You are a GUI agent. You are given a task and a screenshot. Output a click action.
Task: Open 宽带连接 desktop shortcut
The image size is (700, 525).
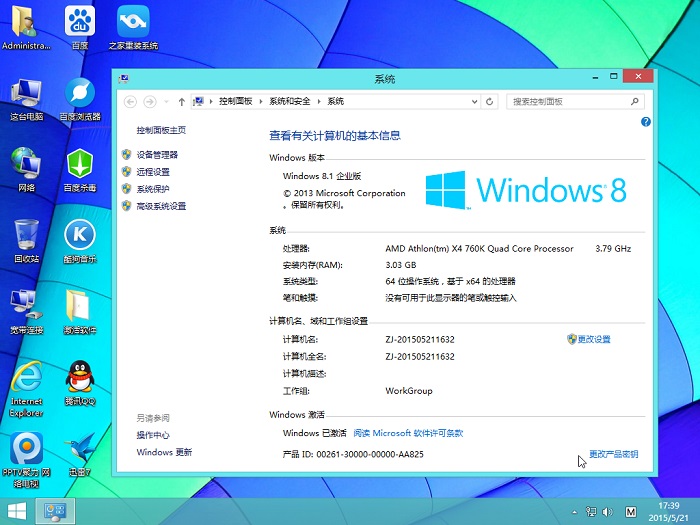point(26,312)
